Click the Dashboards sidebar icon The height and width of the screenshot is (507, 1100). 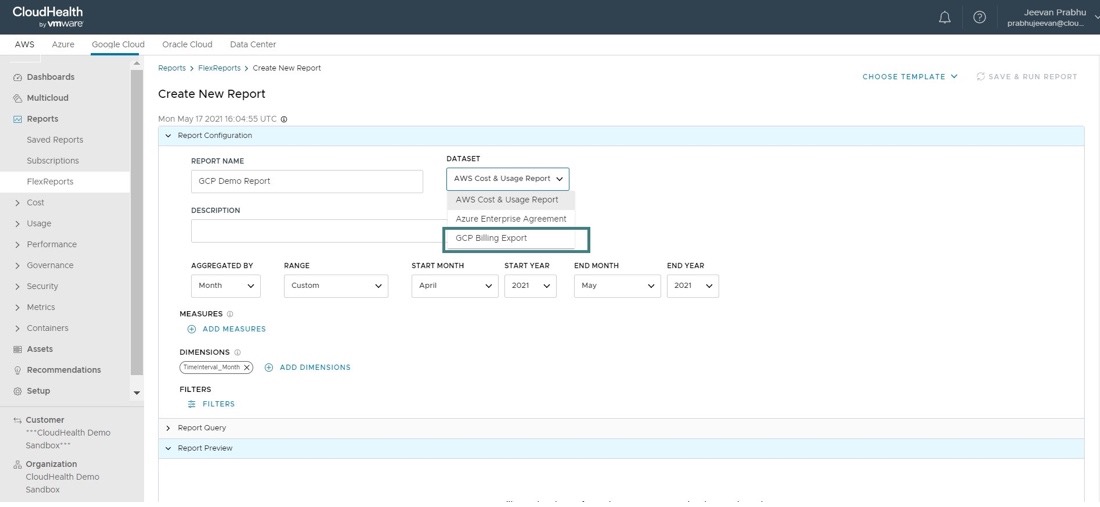[18, 77]
